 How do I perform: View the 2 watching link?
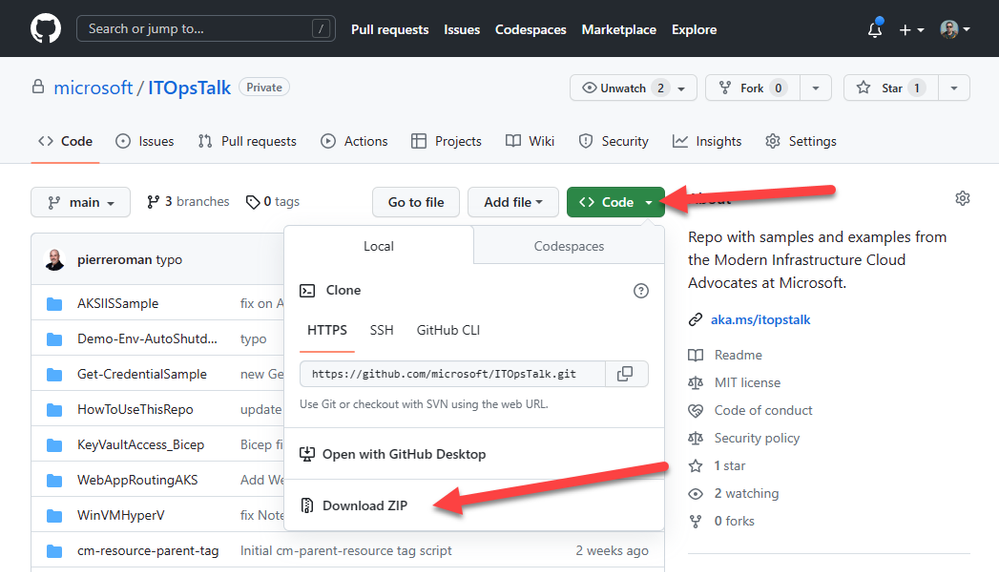point(746,494)
